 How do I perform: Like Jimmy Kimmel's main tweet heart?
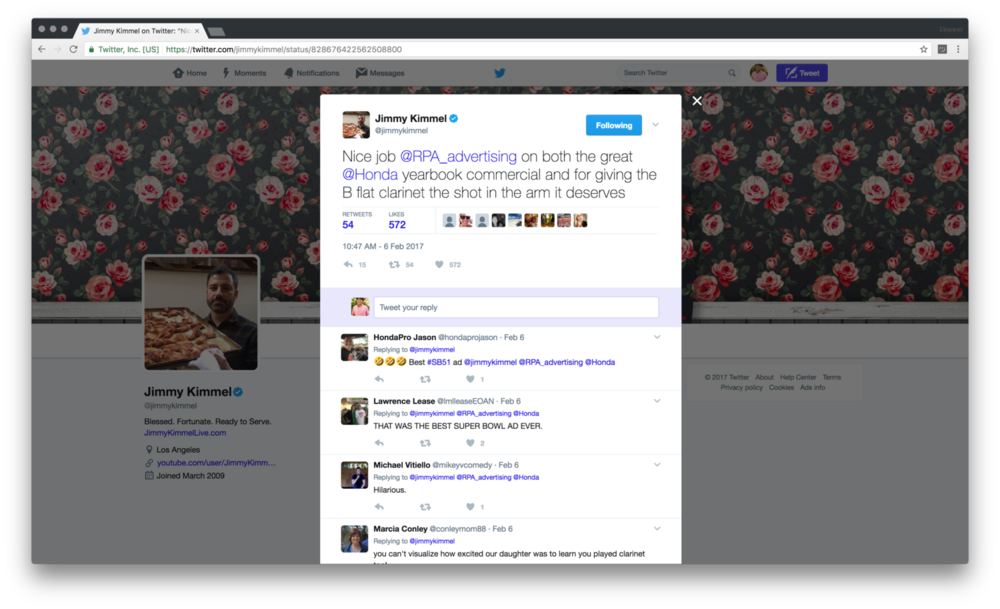click(x=439, y=265)
